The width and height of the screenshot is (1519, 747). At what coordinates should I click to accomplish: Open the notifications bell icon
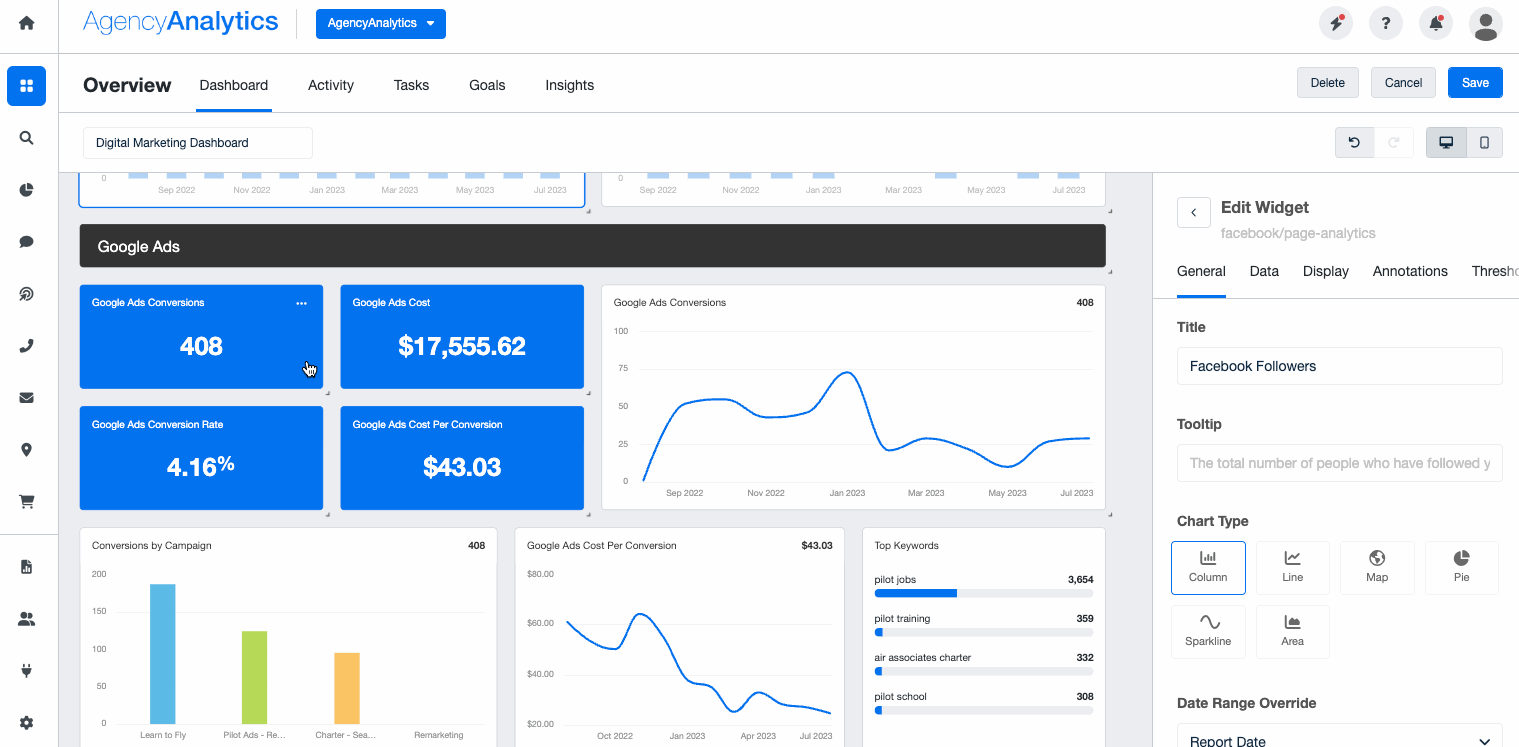[1436, 23]
